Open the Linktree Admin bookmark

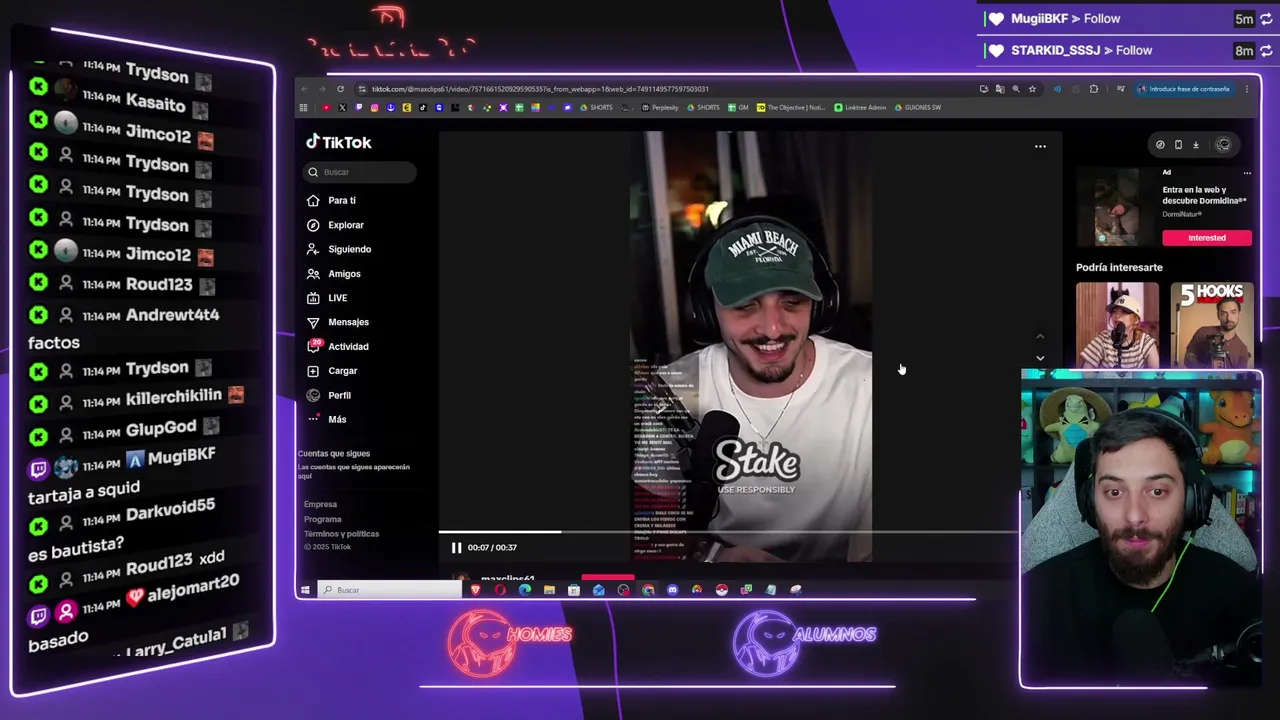pyautogui.click(x=860, y=107)
